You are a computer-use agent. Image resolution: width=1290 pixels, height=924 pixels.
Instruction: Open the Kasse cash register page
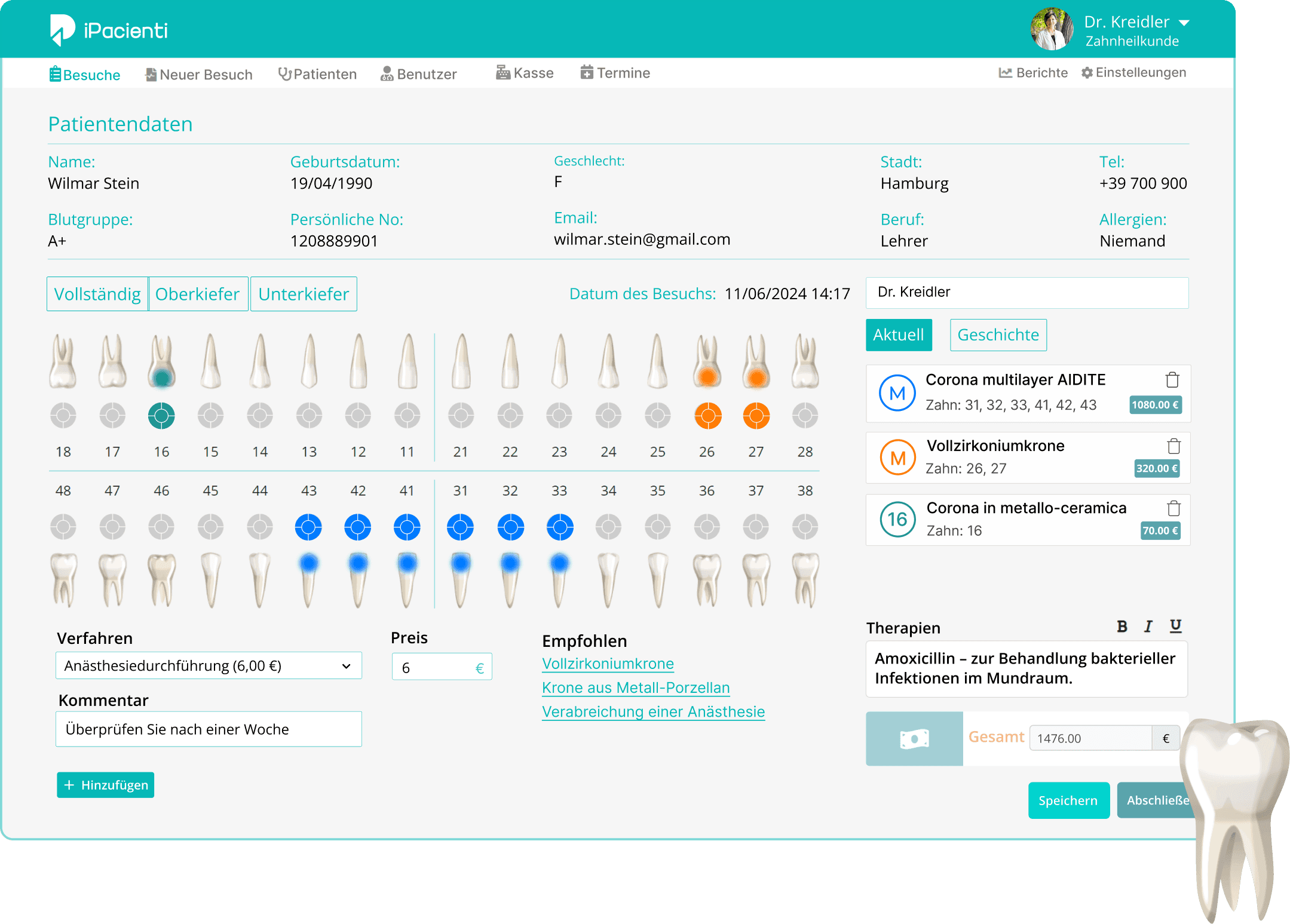[525, 73]
